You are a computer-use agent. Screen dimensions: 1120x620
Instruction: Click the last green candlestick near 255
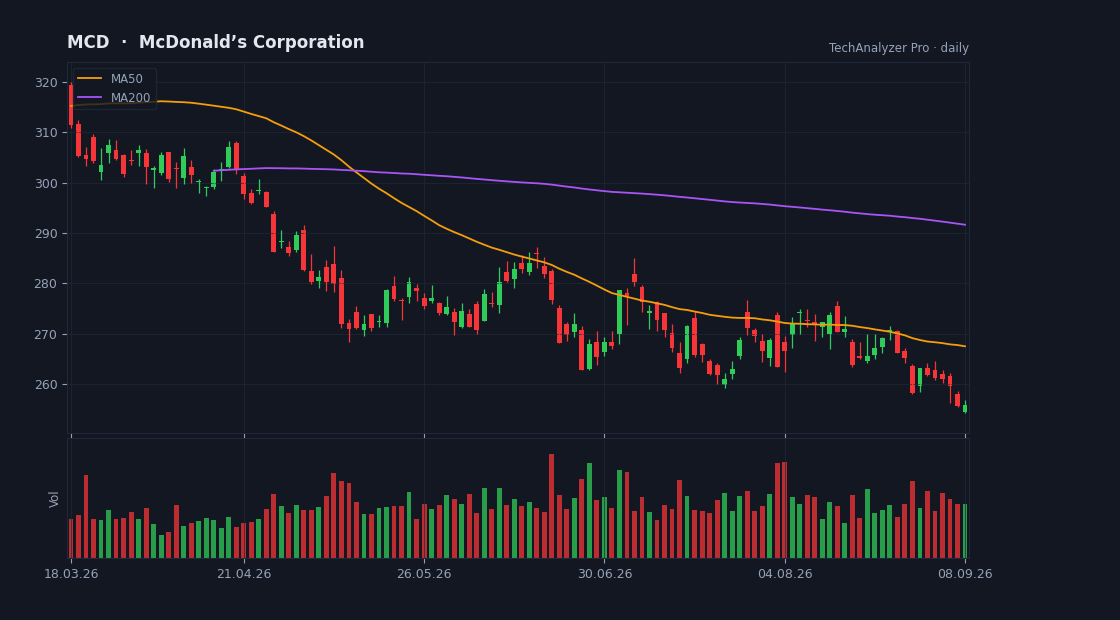click(x=965, y=407)
